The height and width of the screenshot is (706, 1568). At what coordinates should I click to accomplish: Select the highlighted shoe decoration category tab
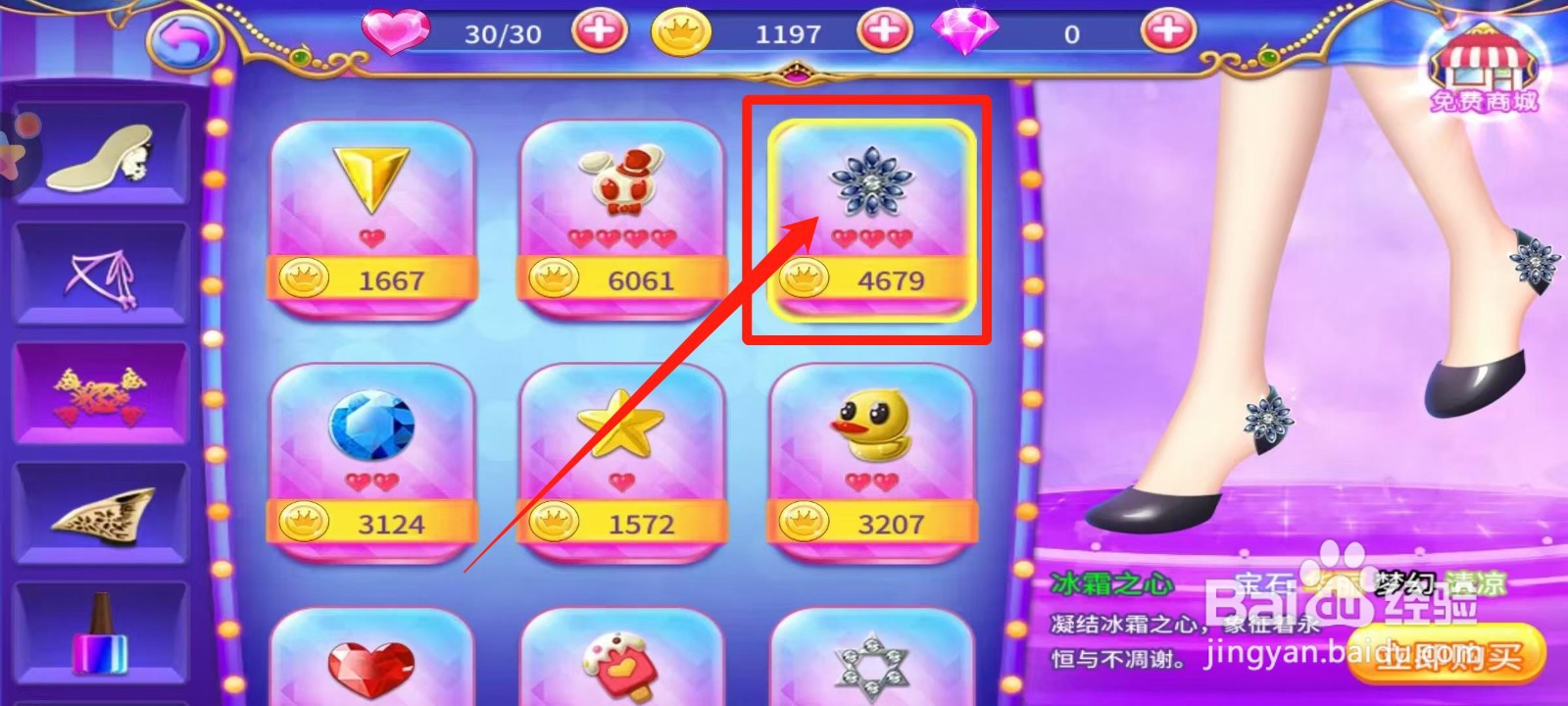(100, 393)
